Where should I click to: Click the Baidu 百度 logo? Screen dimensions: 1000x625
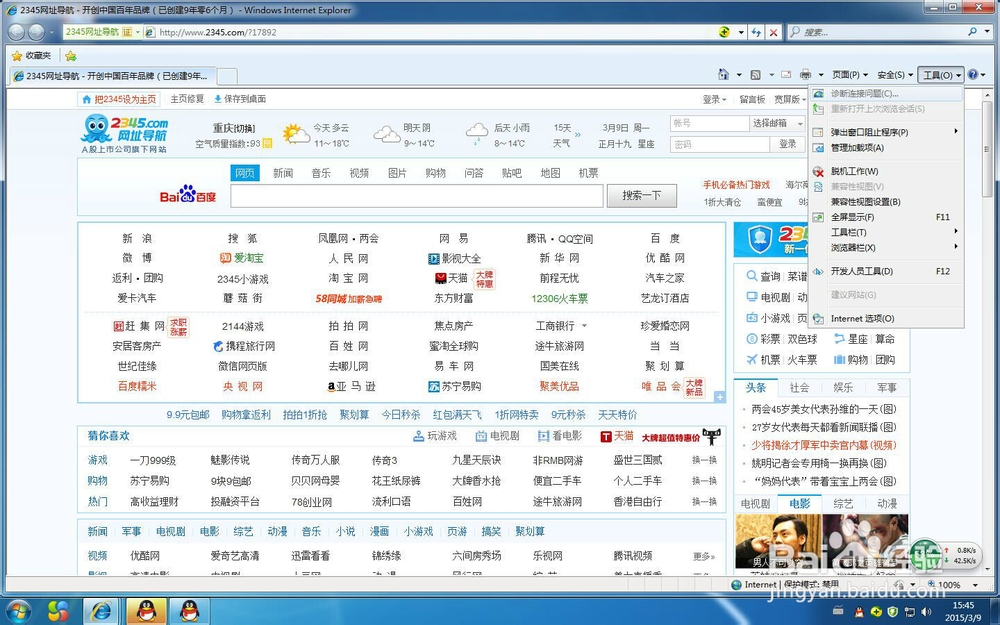(x=188, y=195)
